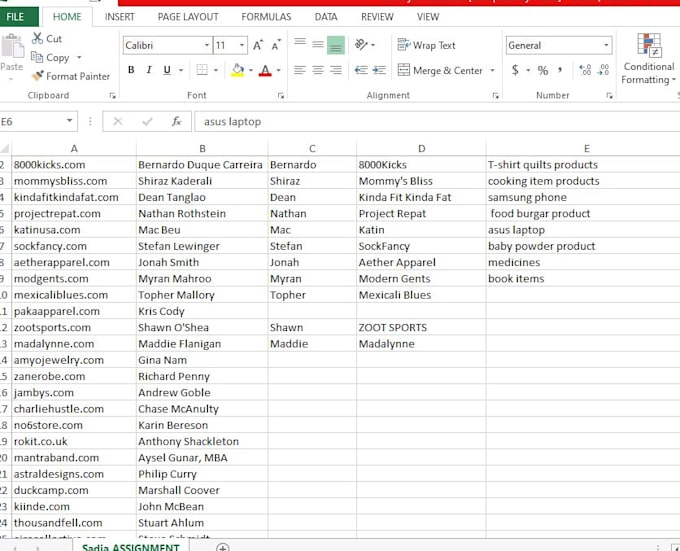Expand the Copy dropdown arrow
Viewport: 680px width, 551px height.
coord(79,57)
